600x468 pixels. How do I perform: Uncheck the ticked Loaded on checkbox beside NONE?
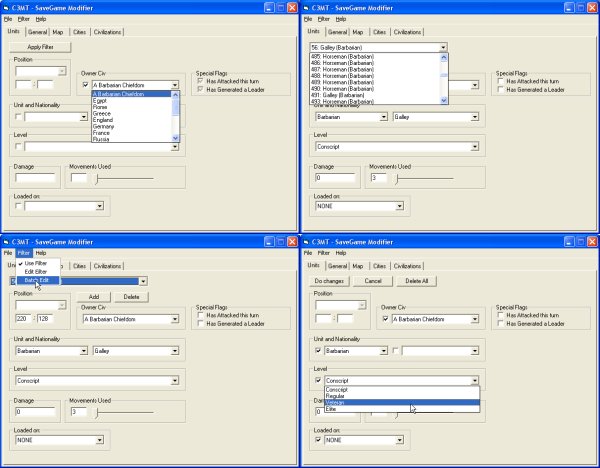pyautogui.click(x=319, y=438)
